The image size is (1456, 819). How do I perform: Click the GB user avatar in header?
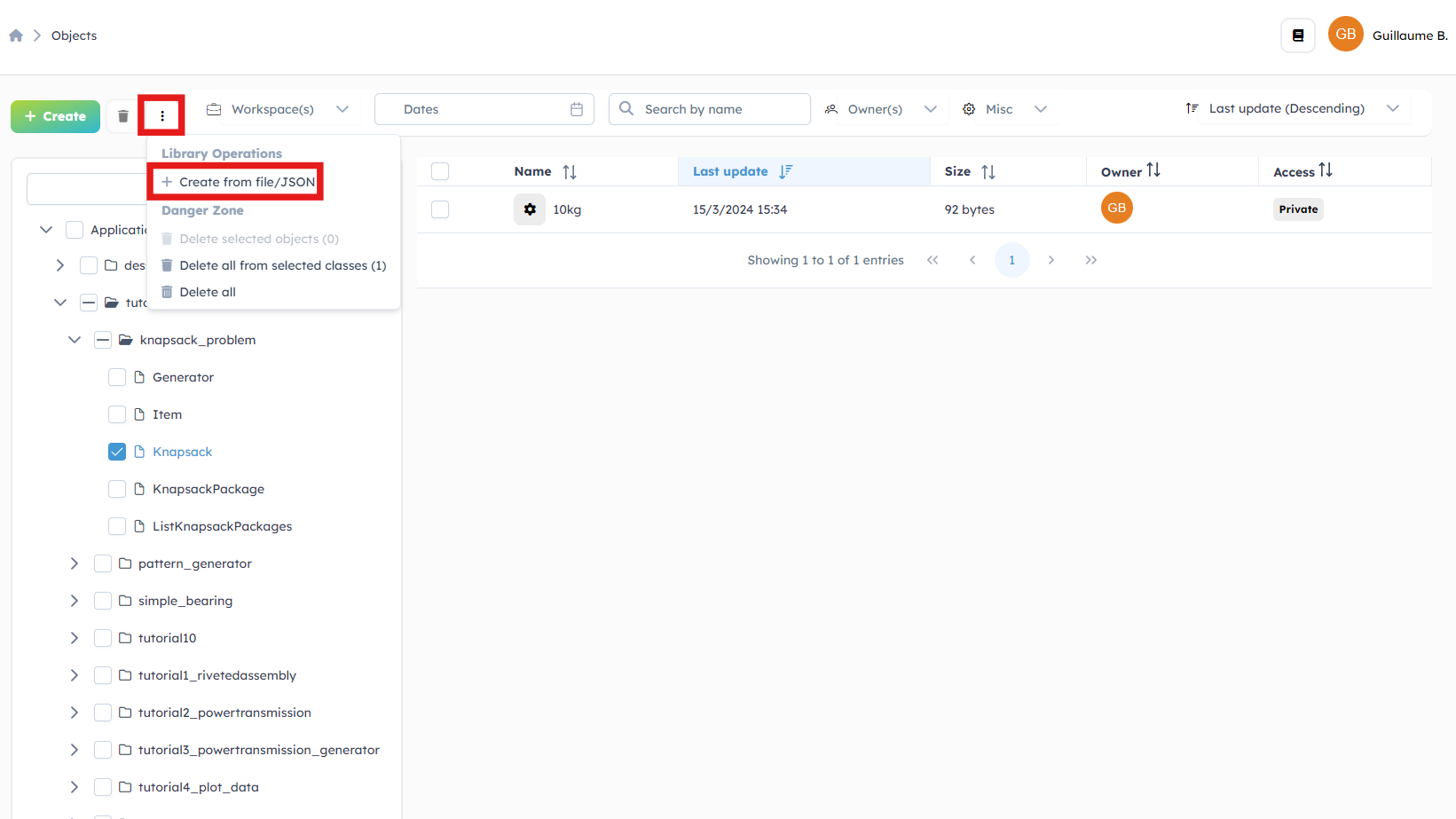pyautogui.click(x=1345, y=35)
